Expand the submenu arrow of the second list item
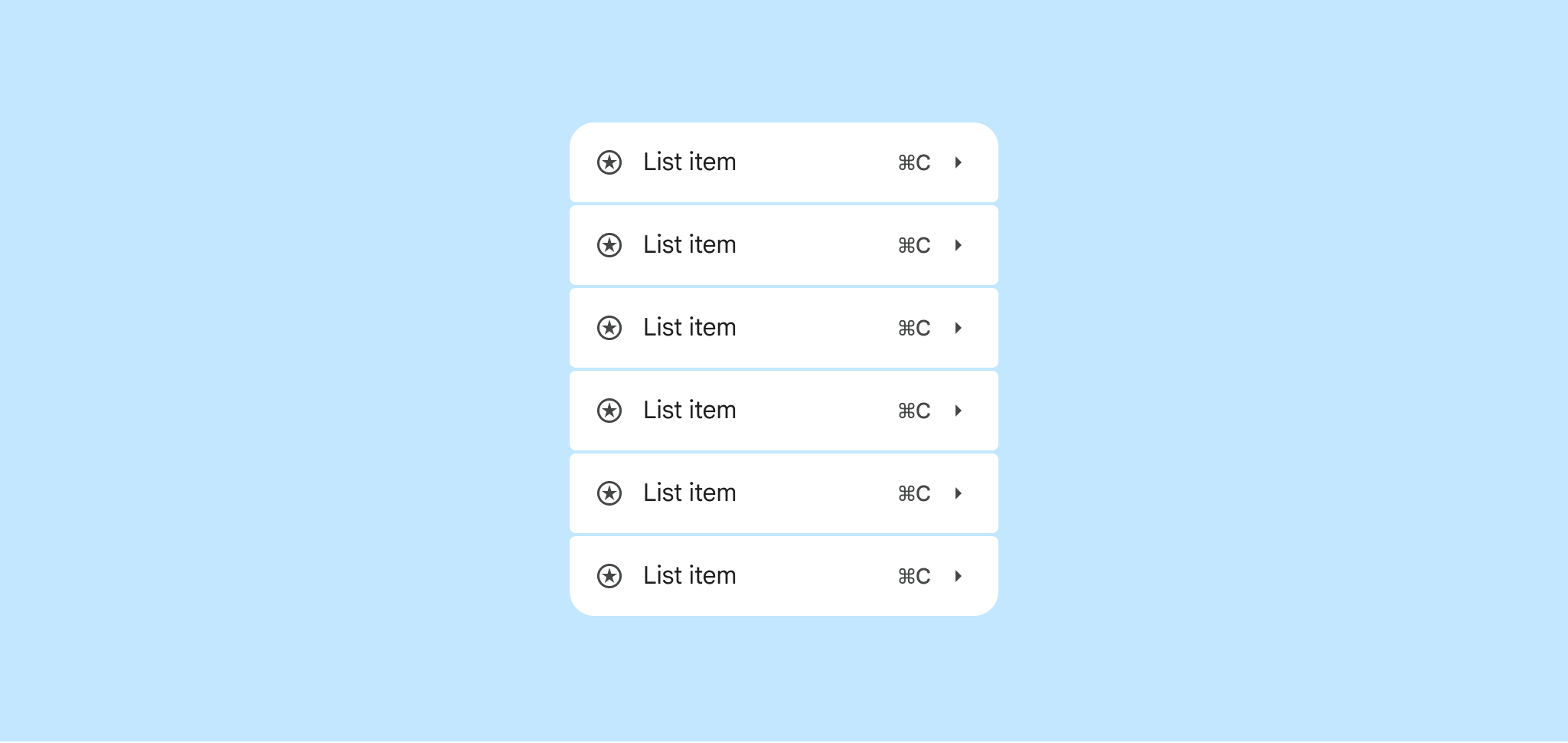The image size is (1568, 743). click(958, 245)
